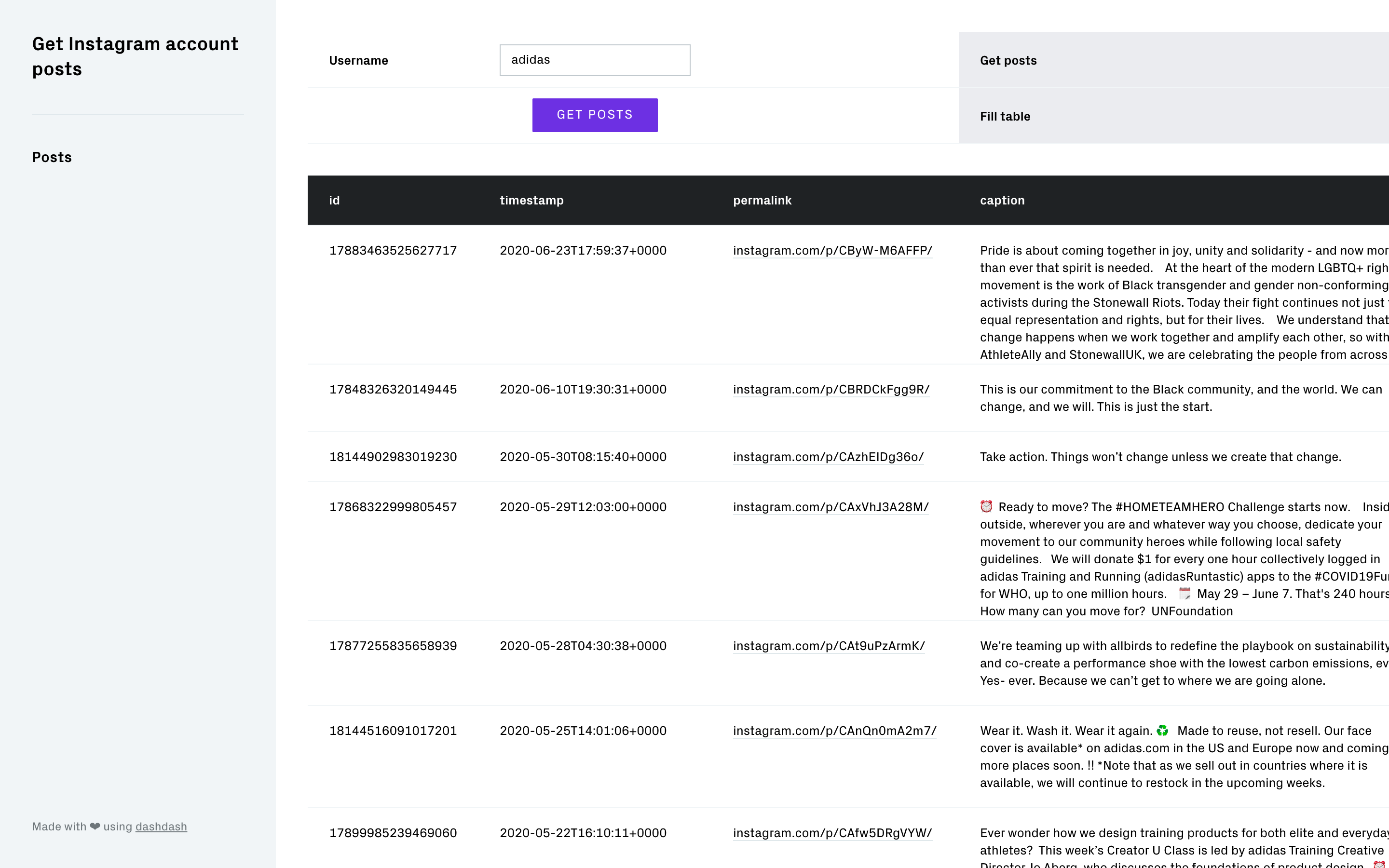Click caption 'Ready to move? The #HOMETEAMHERO'
Screen dimensions: 1389x868
(1184, 559)
